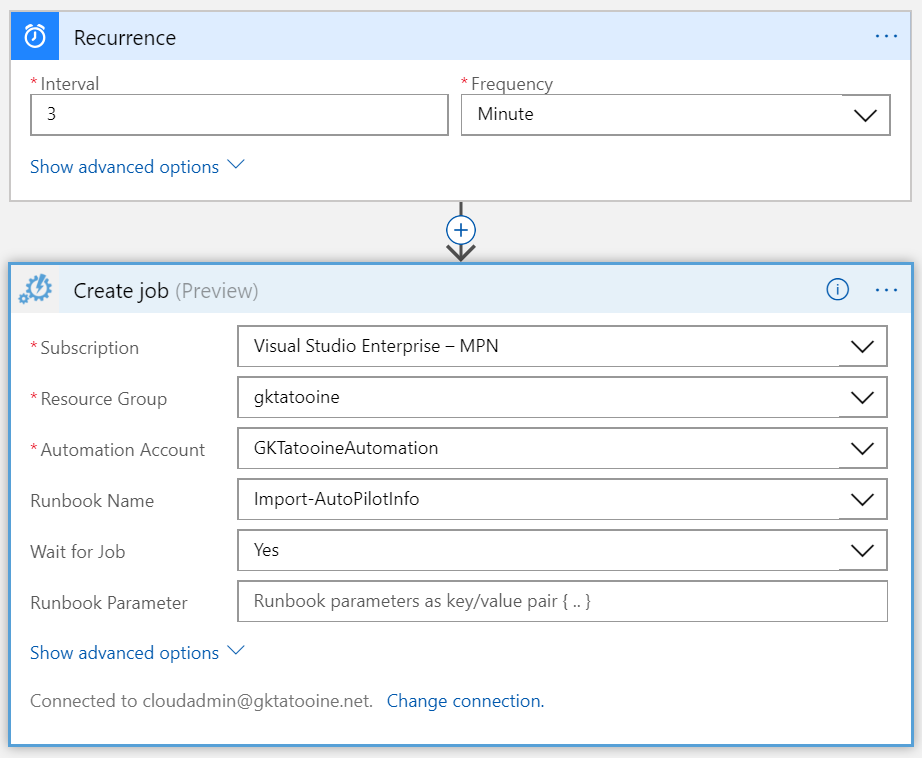Open the Automation Account dropdown
The image size is (922, 758).
coord(562,448)
